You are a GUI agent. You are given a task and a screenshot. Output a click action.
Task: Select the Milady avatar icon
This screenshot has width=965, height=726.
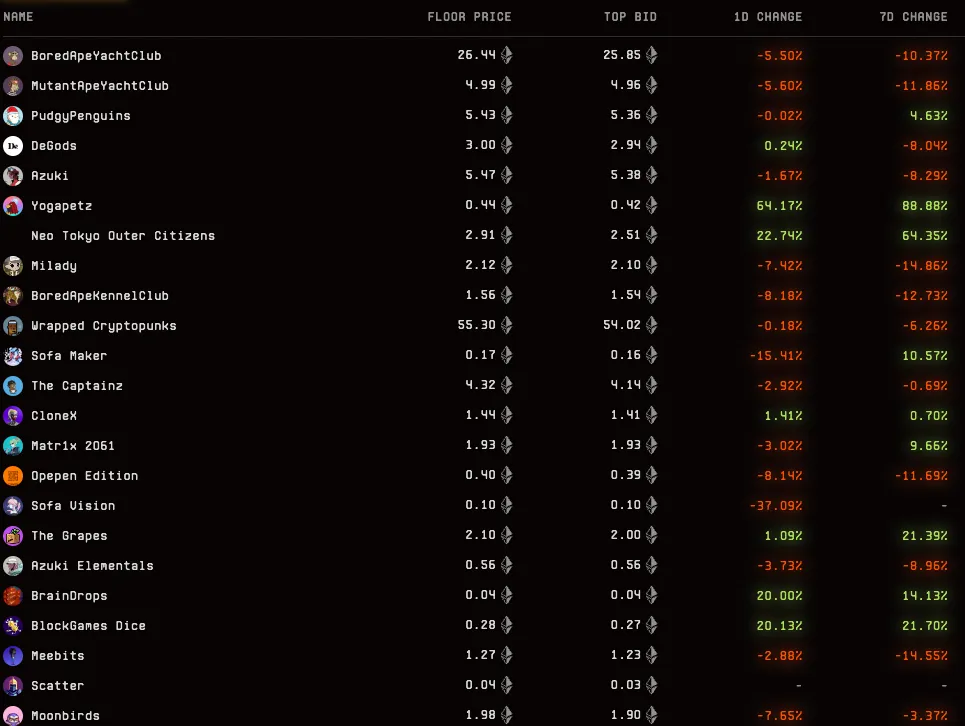tap(13, 266)
